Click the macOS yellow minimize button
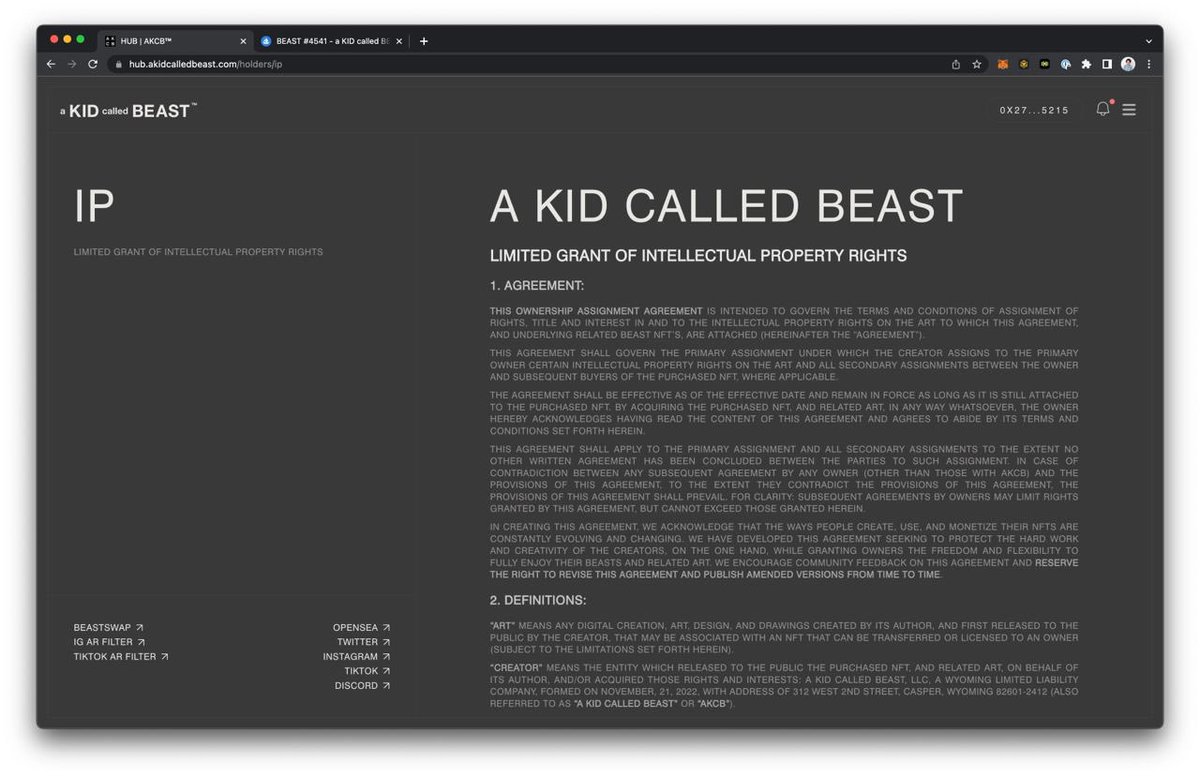 (x=67, y=39)
